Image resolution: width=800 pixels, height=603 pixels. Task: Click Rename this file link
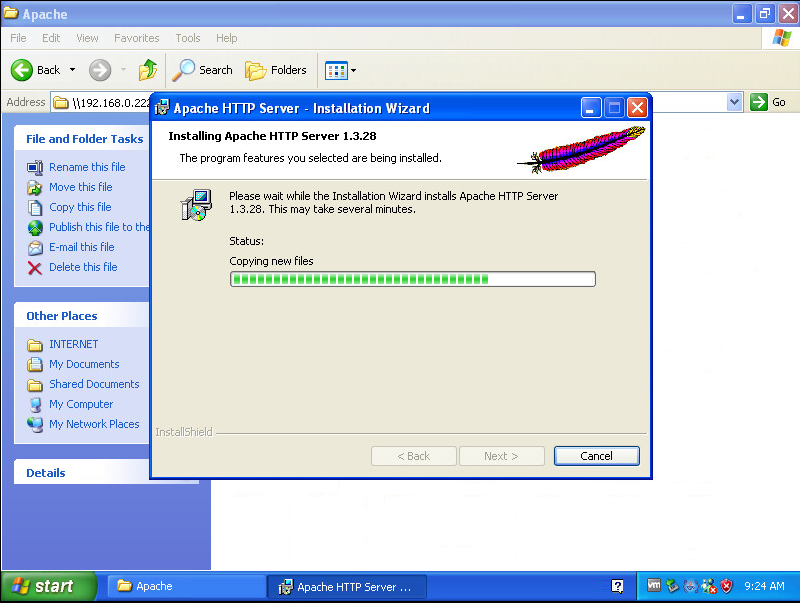(87, 167)
